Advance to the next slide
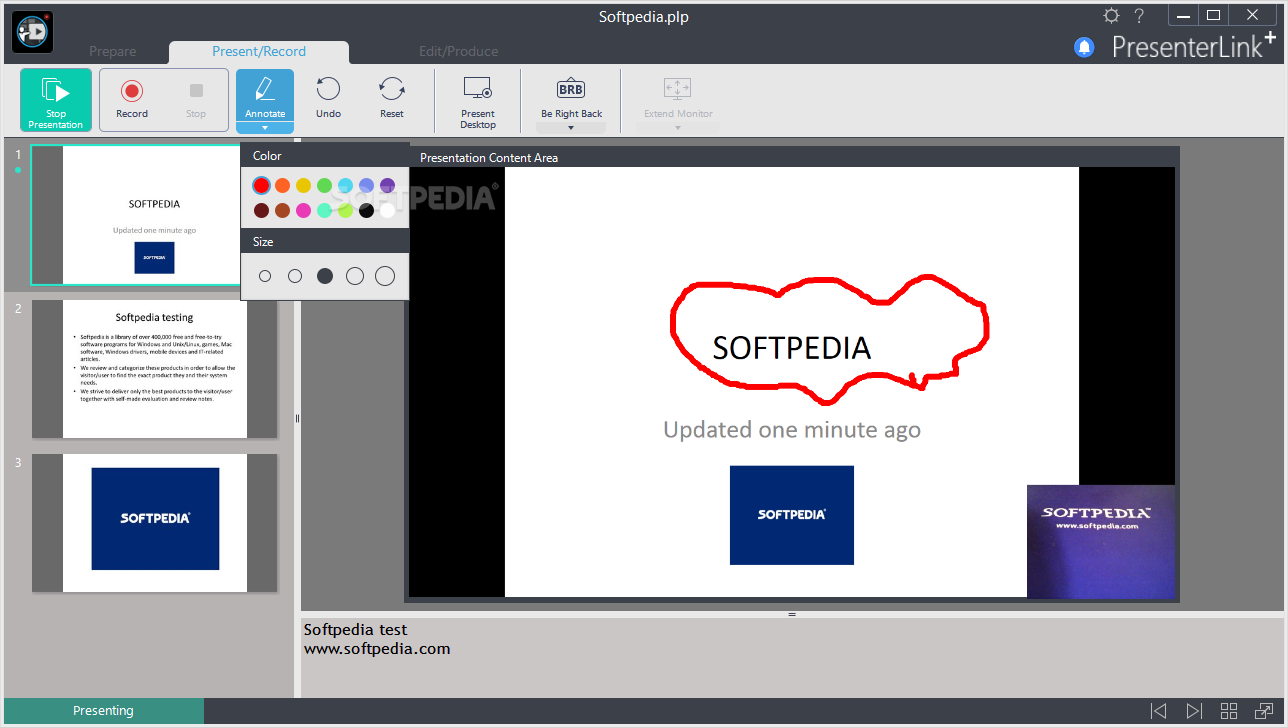The height and width of the screenshot is (728, 1288). (x=1194, y=711)
